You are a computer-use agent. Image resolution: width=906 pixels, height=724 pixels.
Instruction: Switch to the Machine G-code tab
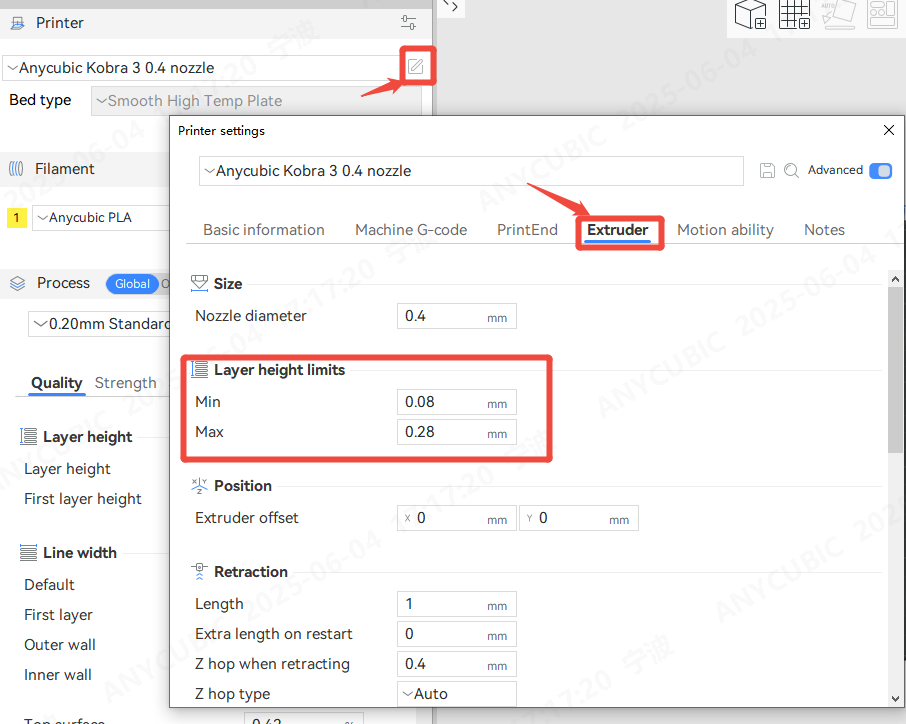pos(411,230)
